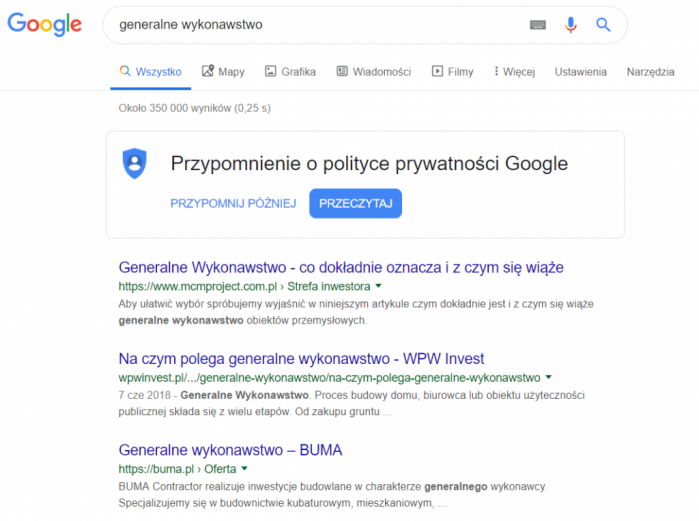699x521 pixels.
Task: Expand dropdown arrow next to buma.pl URL
Action: (x=244, y=468)
